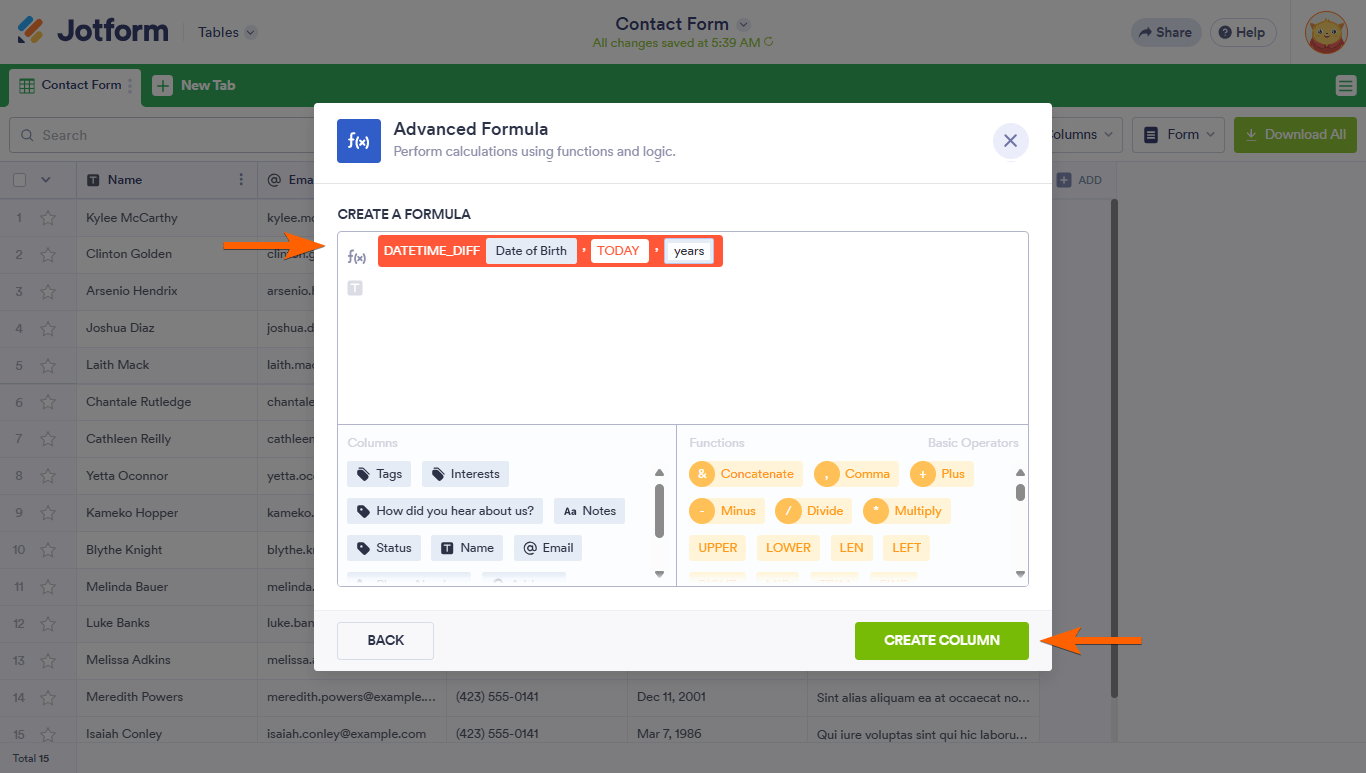Click the ADD column button
The image size is (1366, 773).
click(1079, 180)
